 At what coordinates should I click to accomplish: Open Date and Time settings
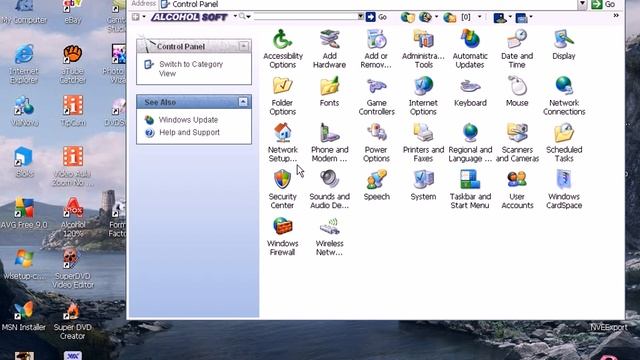pyautogui.click(x=517, y=49)
